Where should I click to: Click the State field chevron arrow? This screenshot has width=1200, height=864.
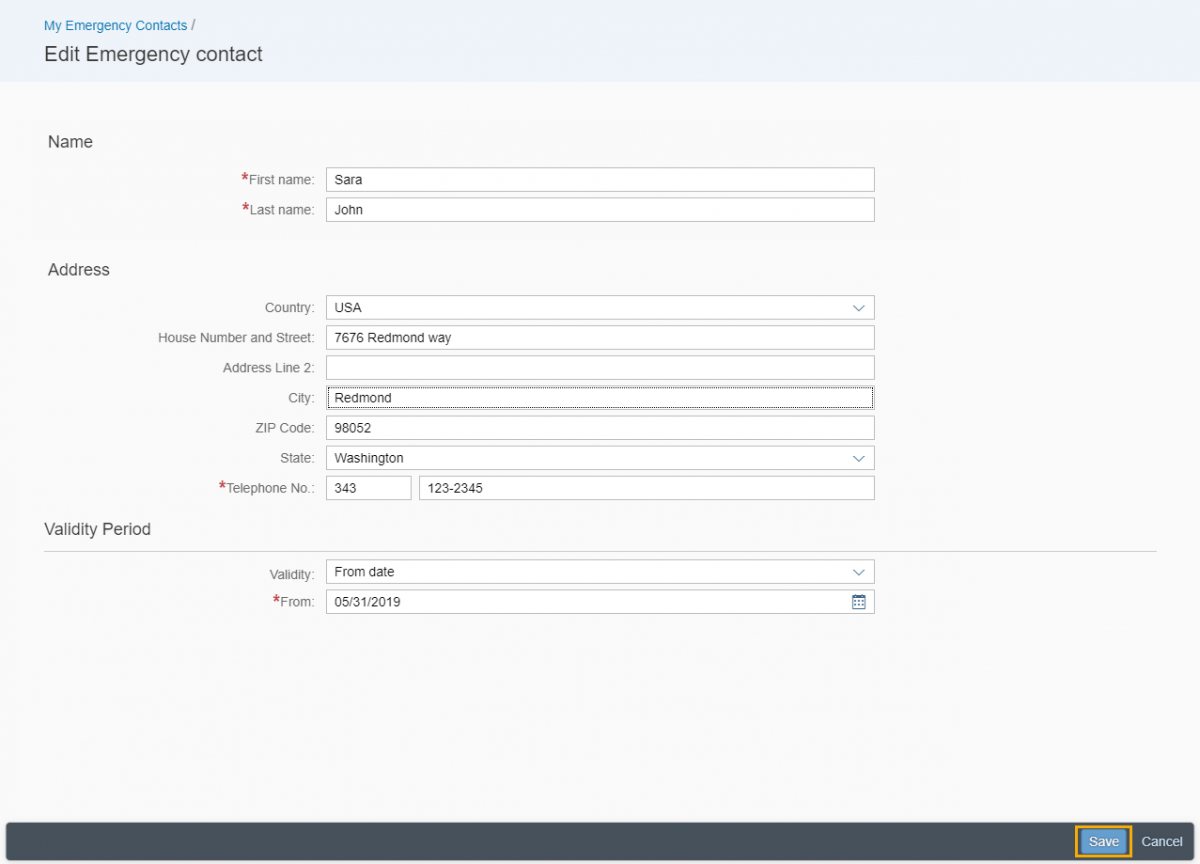point(858,458)
